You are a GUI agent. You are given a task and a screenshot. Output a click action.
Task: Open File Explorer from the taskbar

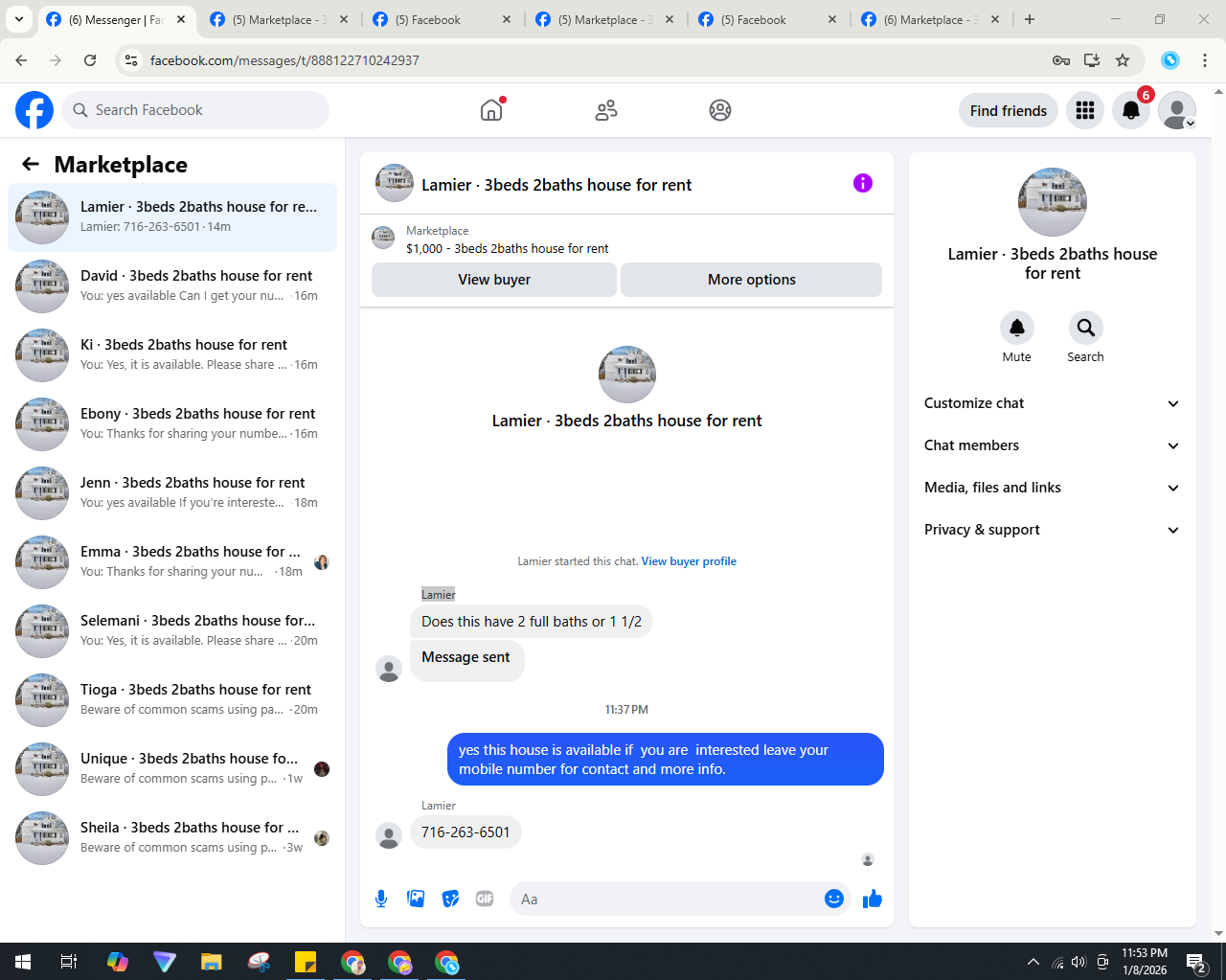tap(211, 962)
